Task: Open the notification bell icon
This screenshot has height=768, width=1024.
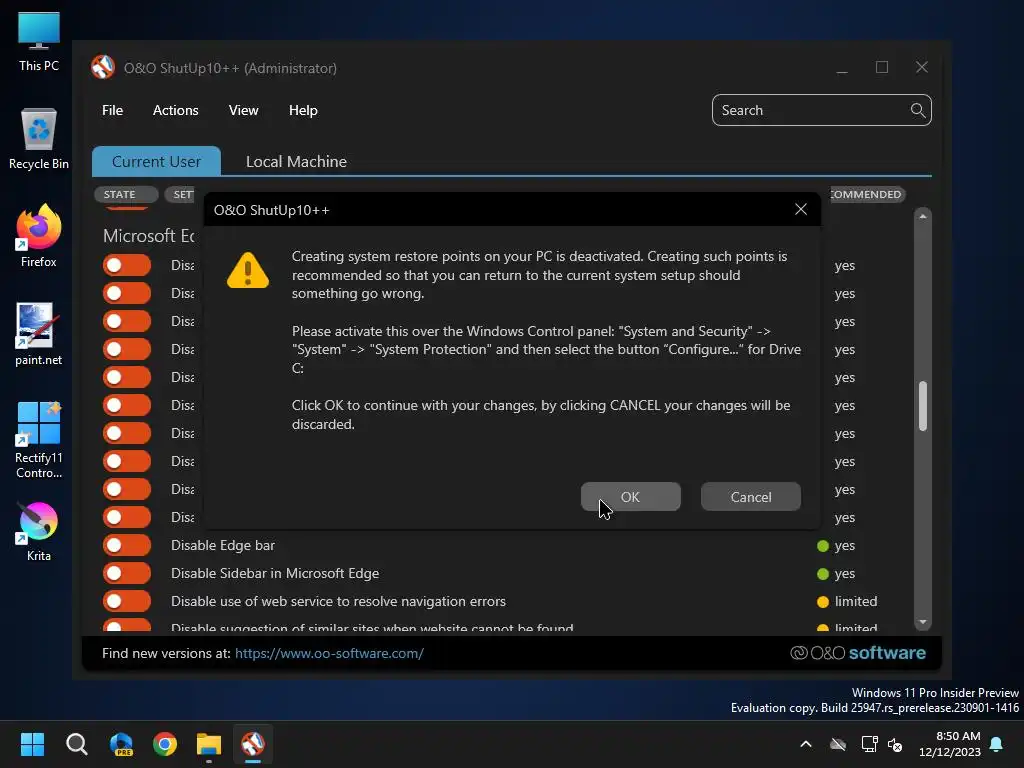Action: [997, 744]
